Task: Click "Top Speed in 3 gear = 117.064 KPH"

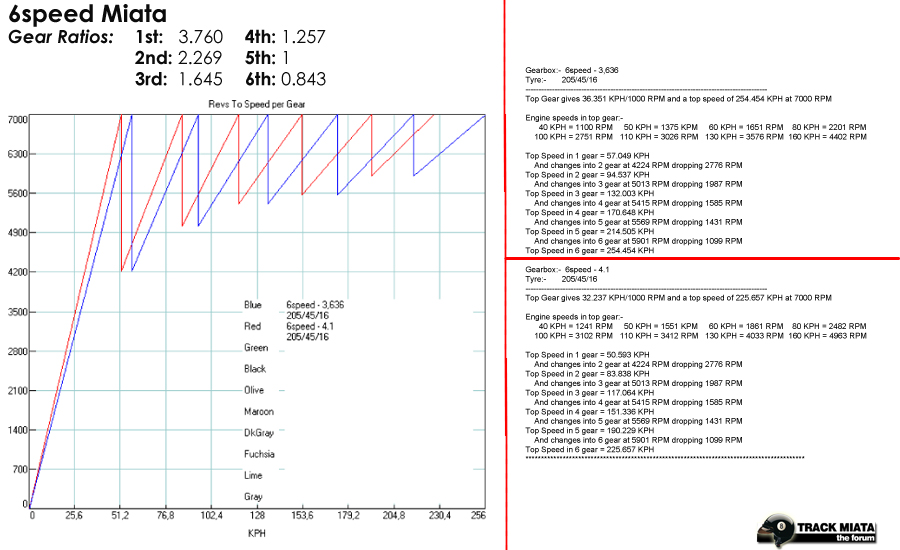Action: pos(589,393)
